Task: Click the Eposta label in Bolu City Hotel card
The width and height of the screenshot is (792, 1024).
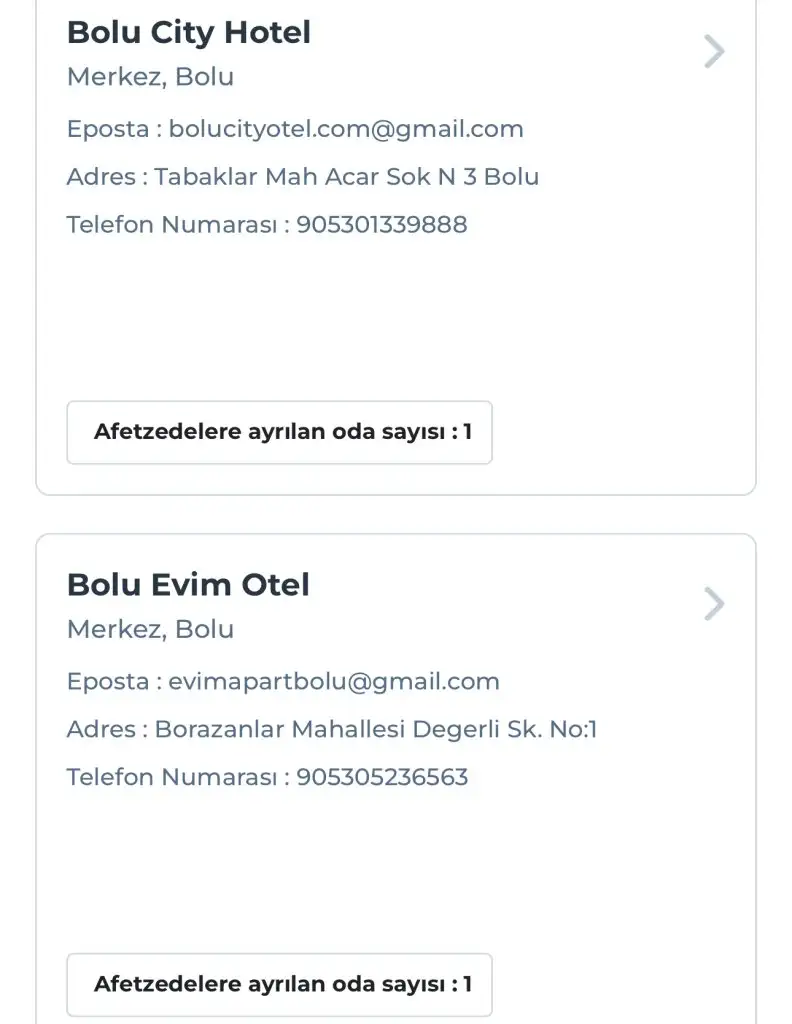Action: click(x=108, y=129)
